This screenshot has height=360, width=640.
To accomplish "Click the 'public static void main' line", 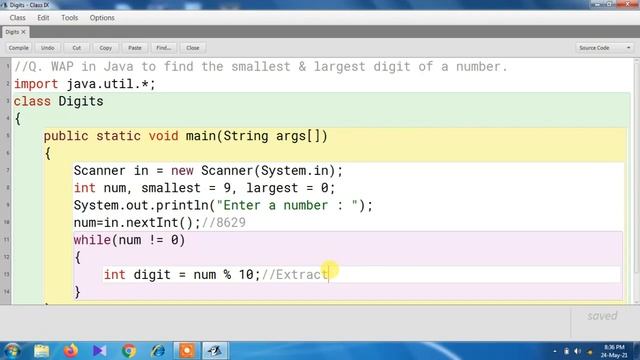I will pos(186,136).
